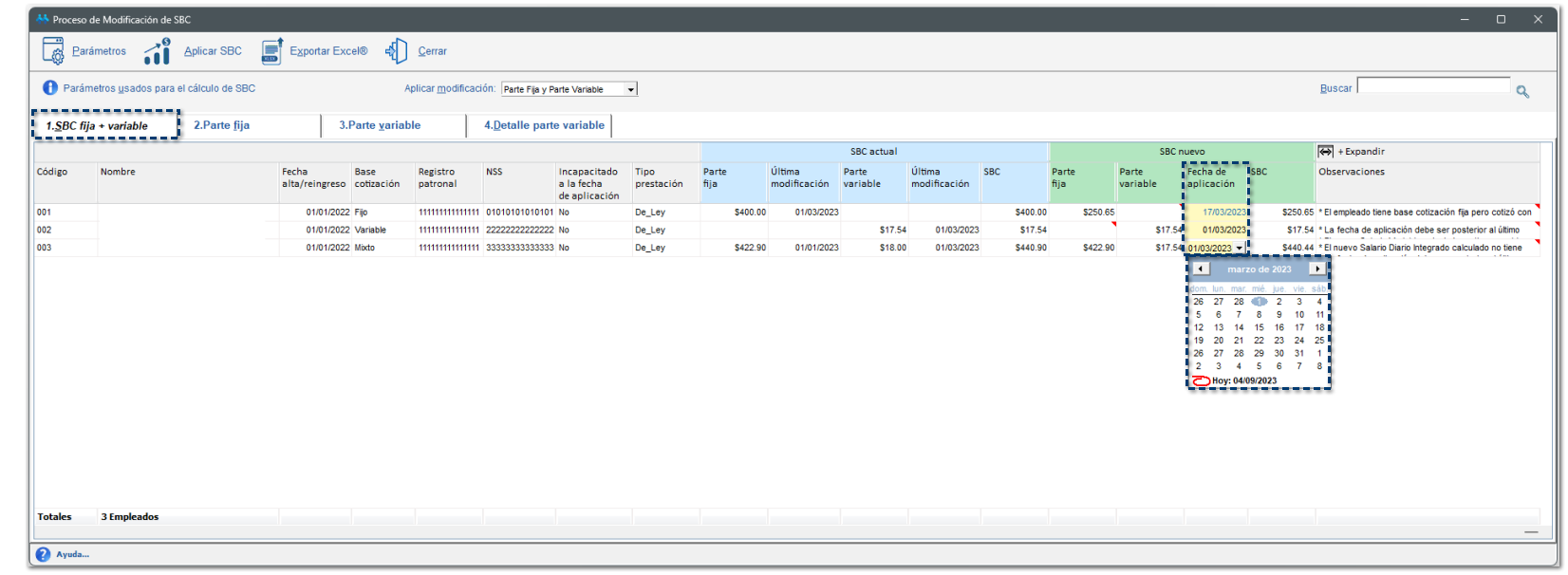1568x575 pixels.
Task: Open the 3.Parte variable tab
Action: point(380,125)
